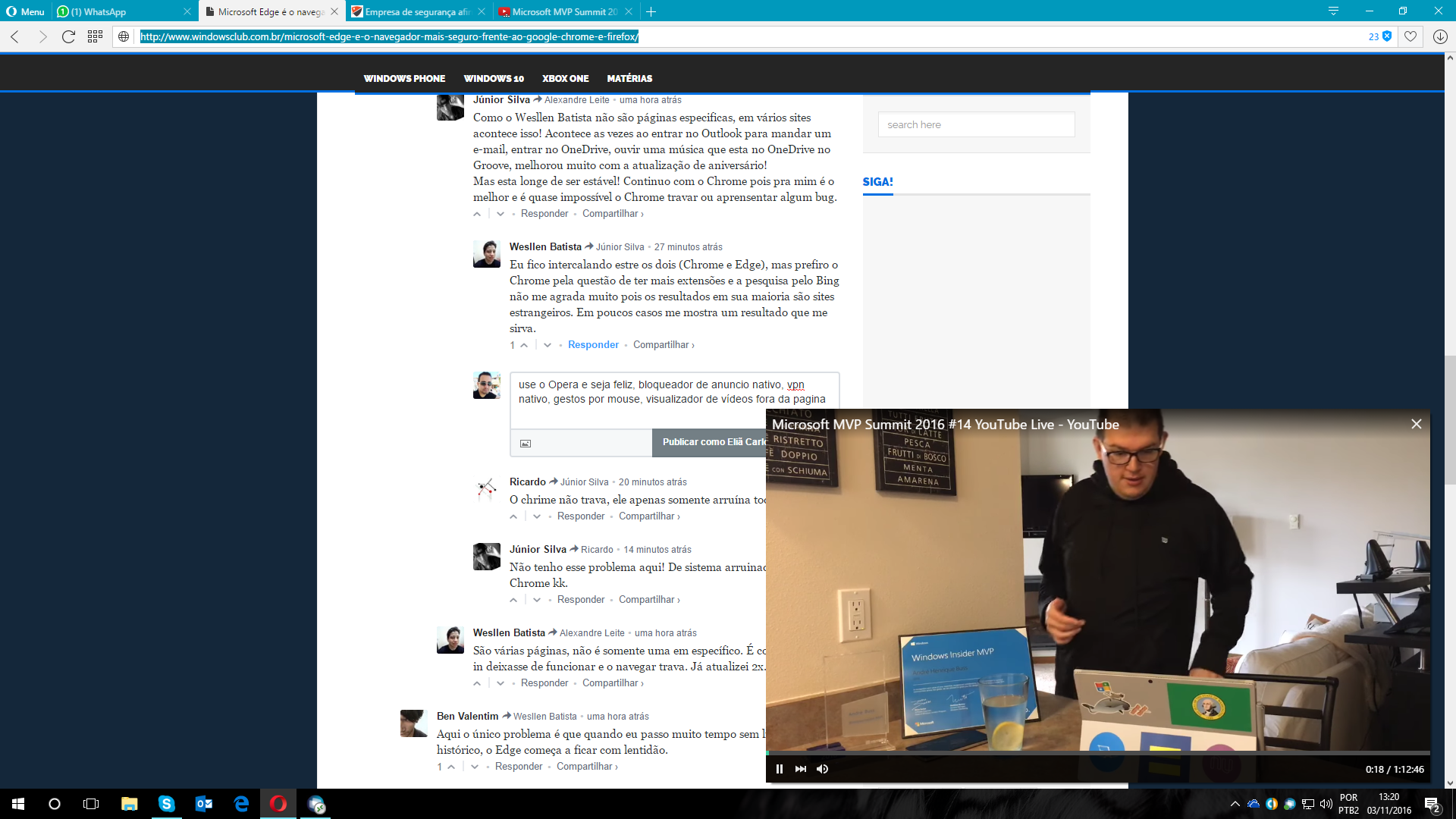Mute the pop-out video volume
This screenshot has width=1456, height=819.
click(822, 769)
